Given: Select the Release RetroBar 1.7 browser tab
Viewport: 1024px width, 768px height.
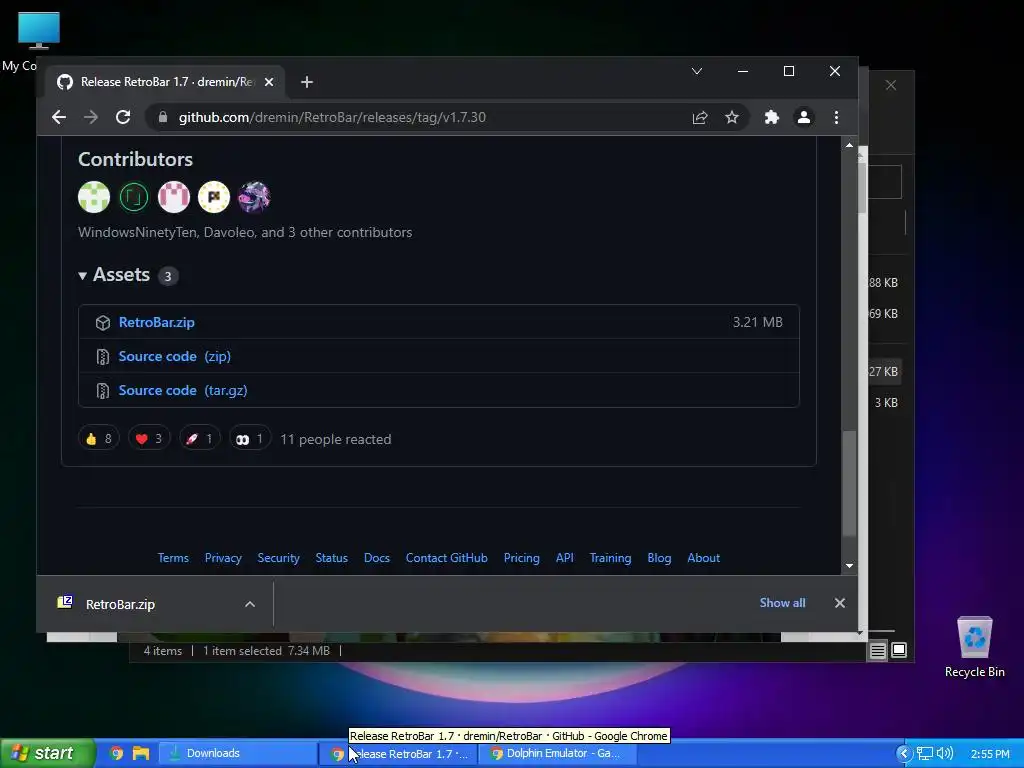Looking at the screenshot, I should 166,82.
